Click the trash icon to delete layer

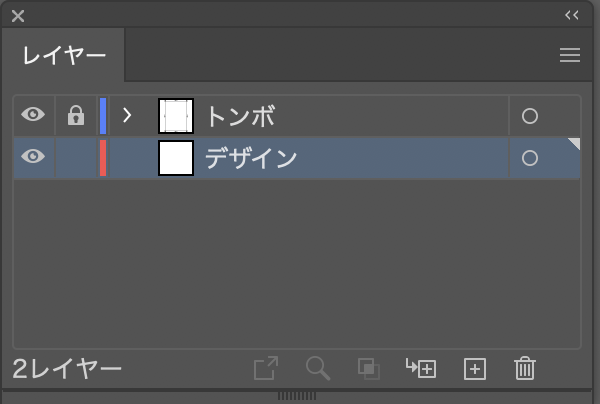[525, 368]
